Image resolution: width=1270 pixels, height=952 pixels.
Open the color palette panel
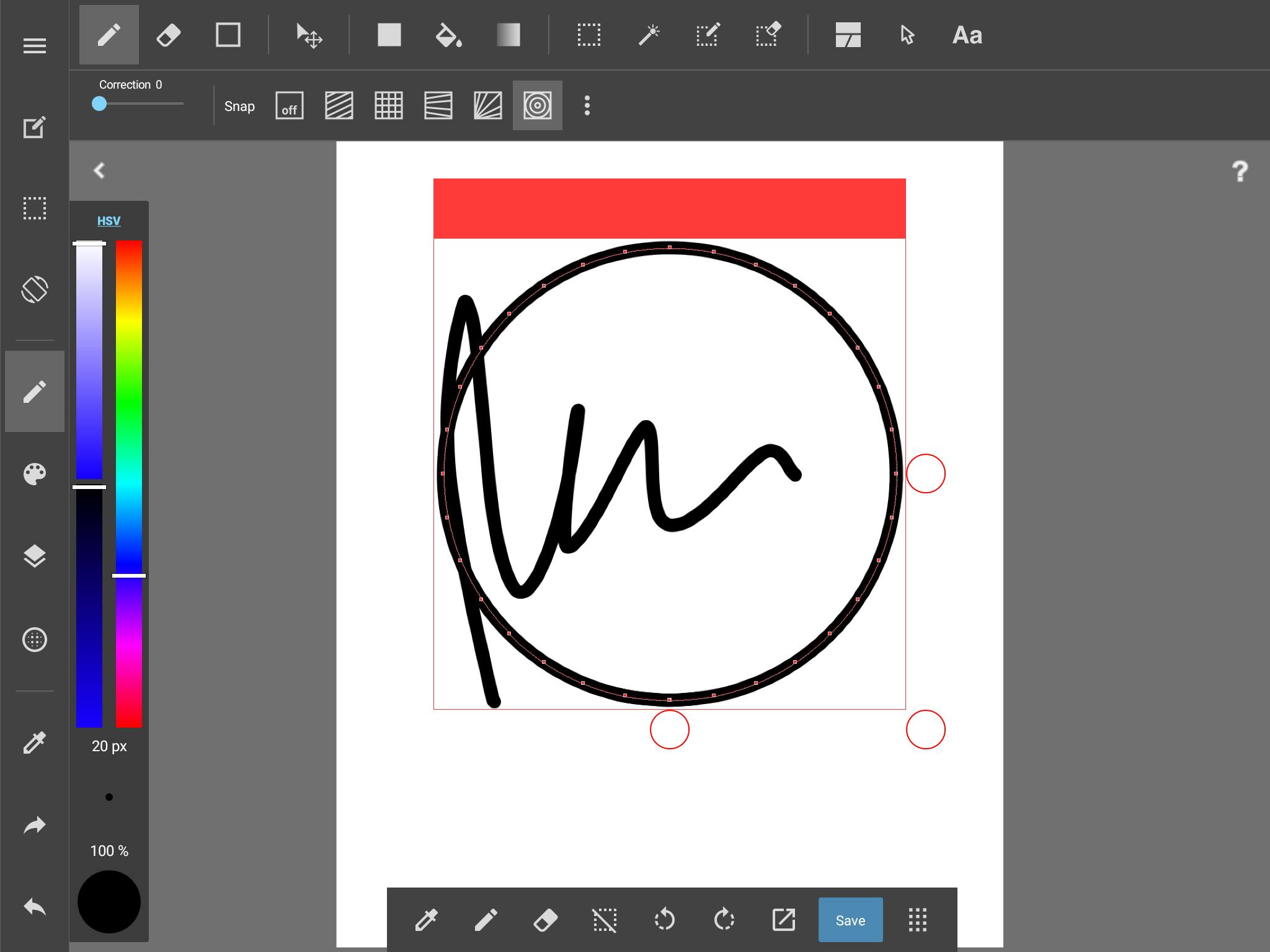click(x=35, y=474)
